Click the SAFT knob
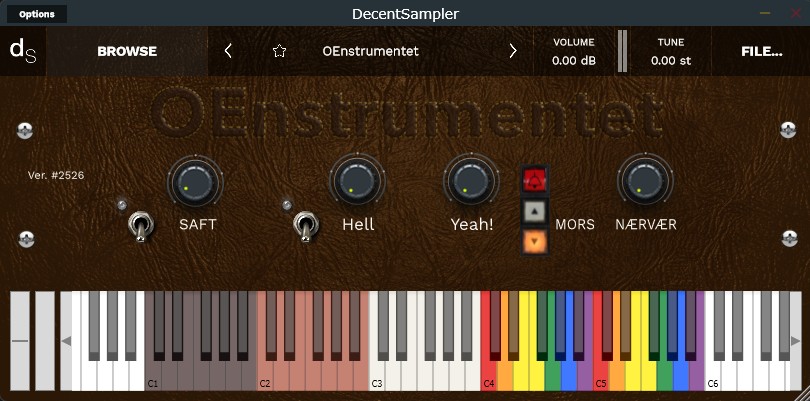 pyautogui.click(x=197, y=180)
